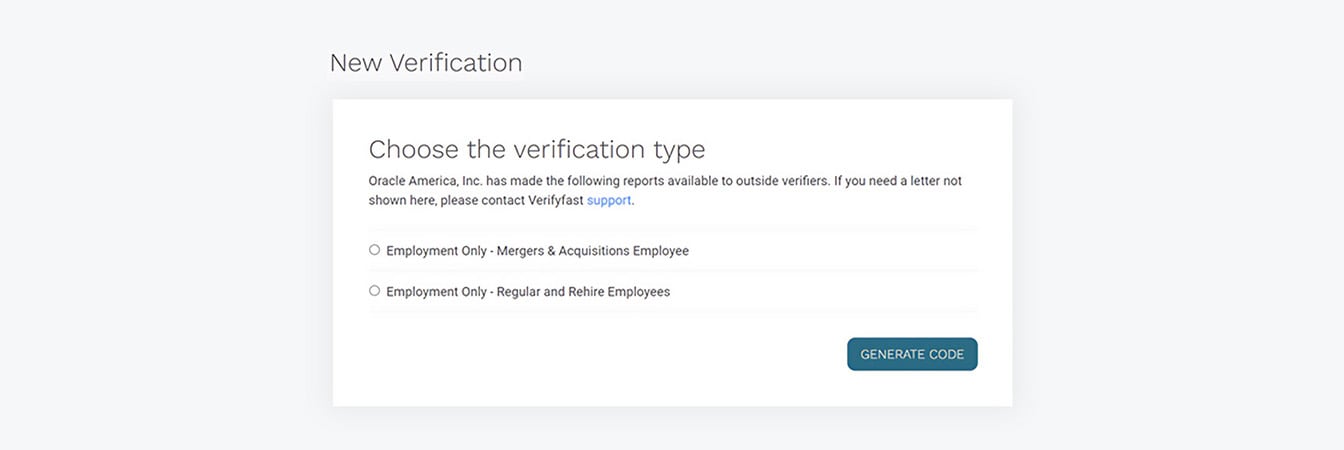
Task: Click the 'Employment Only - Mergers & Acquisitions Employee' label
Action: point(537,251)
